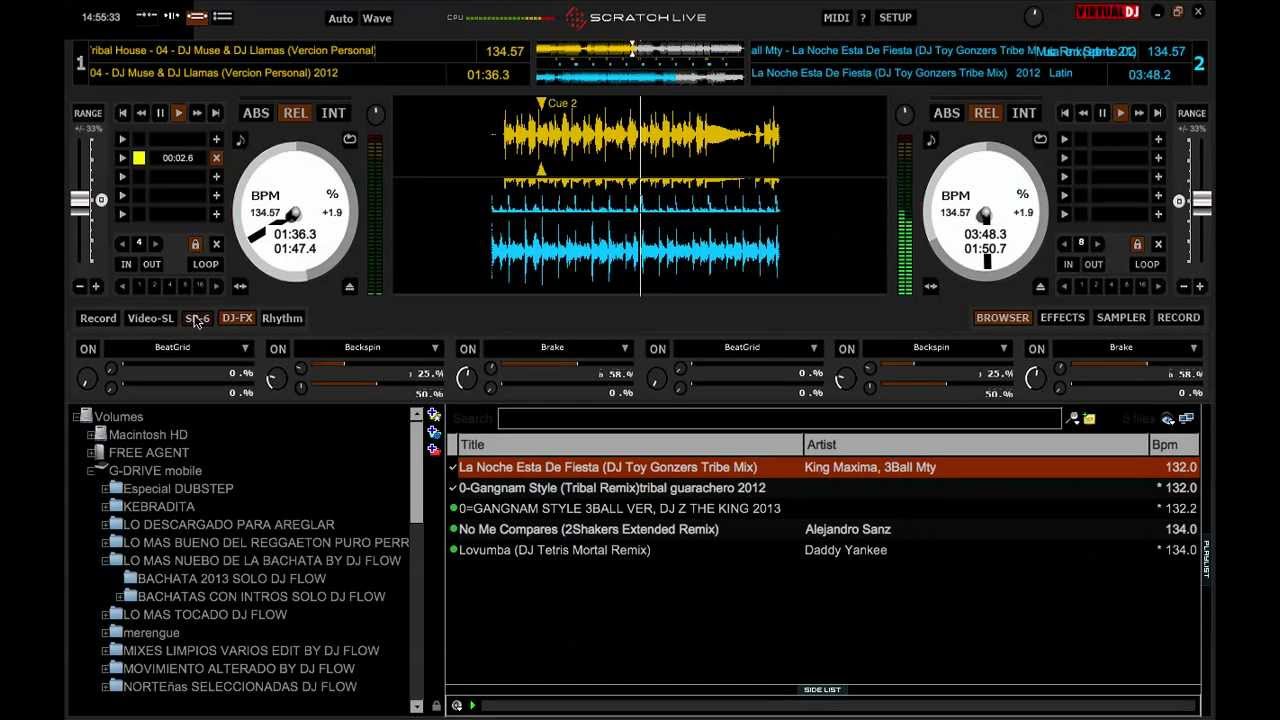Toggle key lock note icon on the left deck
1280x720 pixels.
(x=240, y=140)
